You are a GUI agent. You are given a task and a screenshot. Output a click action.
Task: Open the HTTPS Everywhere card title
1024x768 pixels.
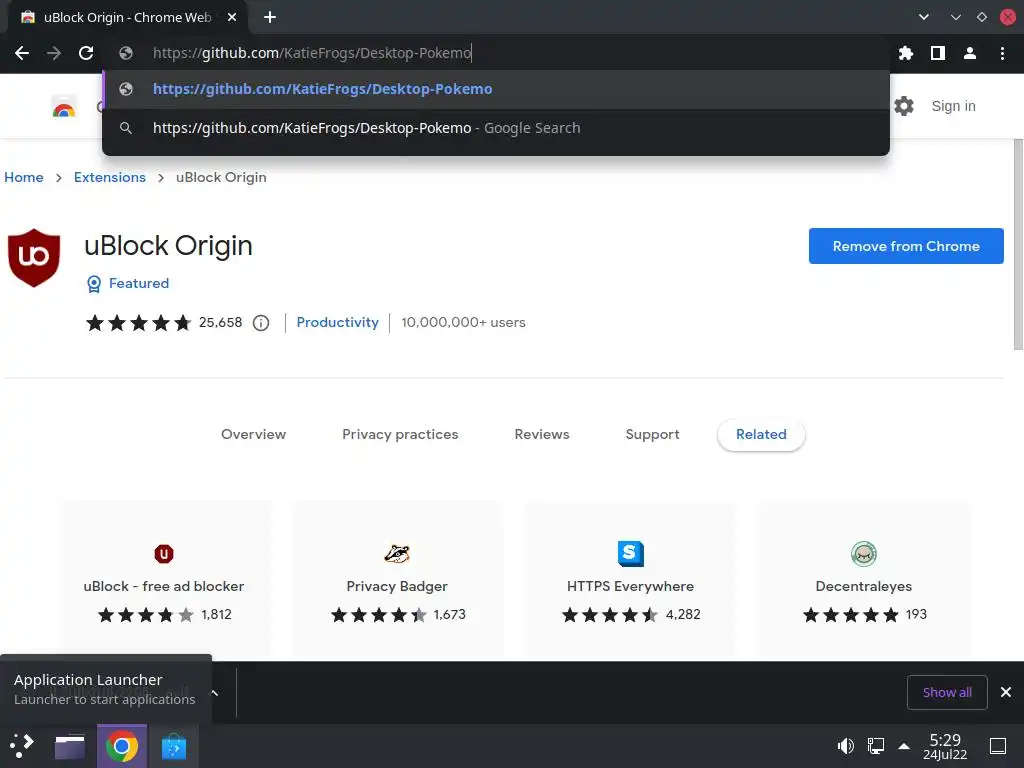pyautogui.click(x=630, y=586)
